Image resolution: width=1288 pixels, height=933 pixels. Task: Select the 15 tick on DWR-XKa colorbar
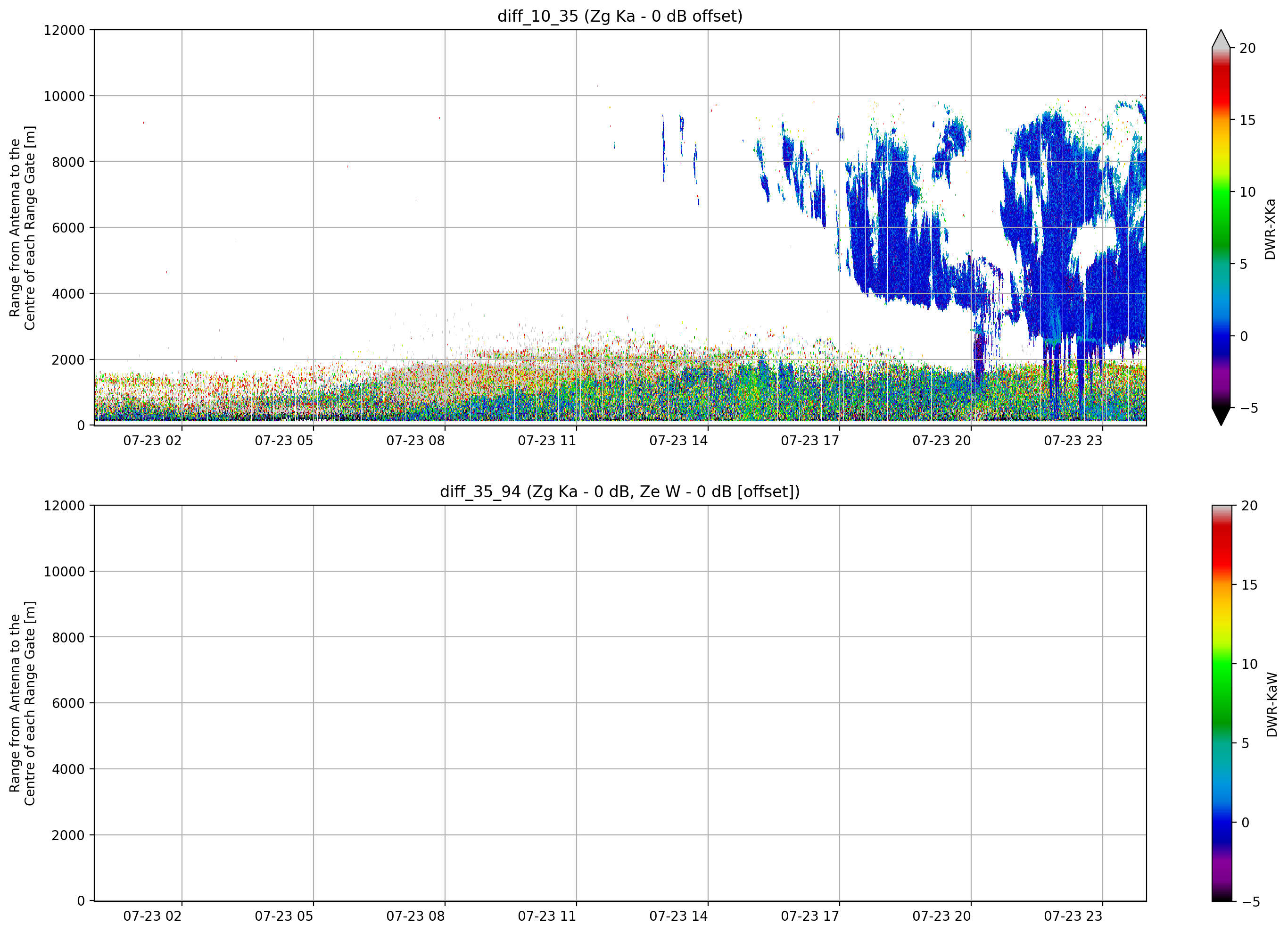[1247, 120]
